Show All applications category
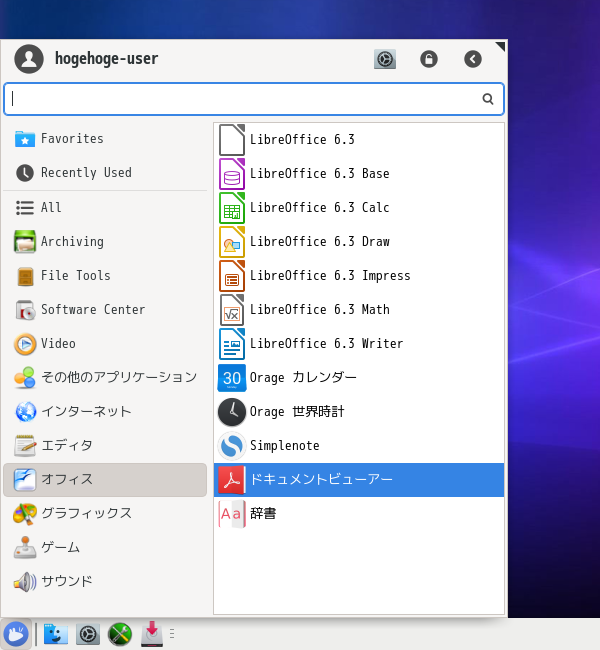600x650 pixels. point(105,208)
